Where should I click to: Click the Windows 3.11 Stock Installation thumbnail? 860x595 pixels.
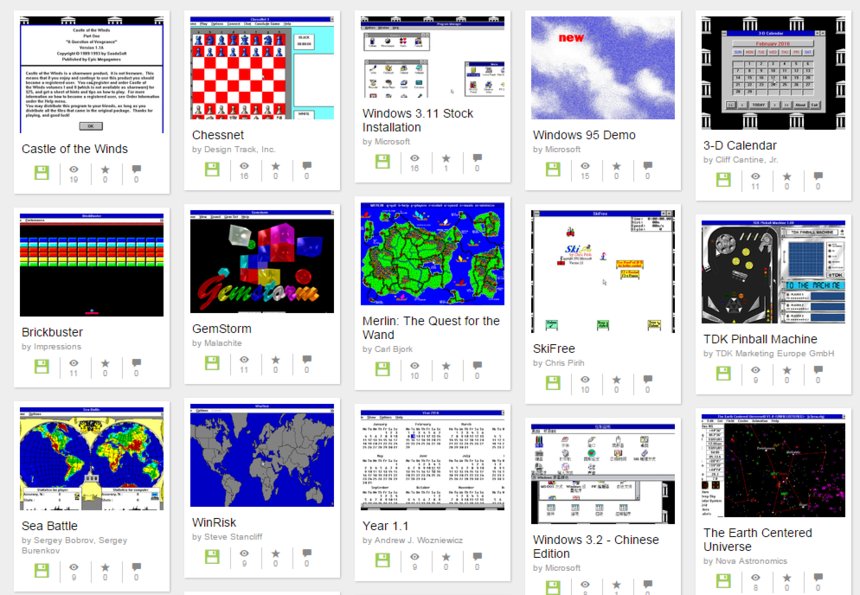click(433, 57)
